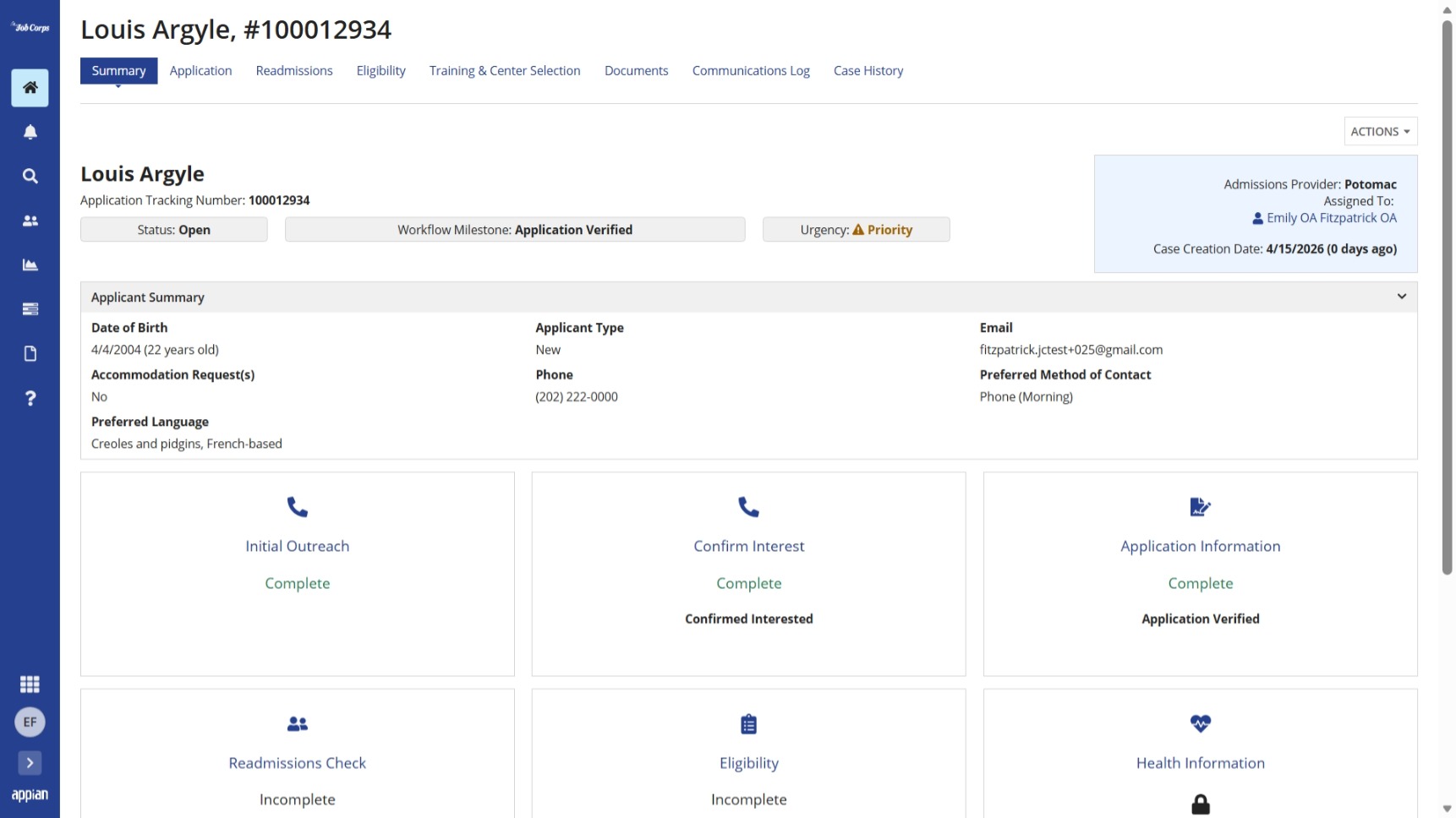The width and height of the screenshot is (1456, 818).
Task: Expand the sidebar with arrow button
Action: [x=30, y=763]
